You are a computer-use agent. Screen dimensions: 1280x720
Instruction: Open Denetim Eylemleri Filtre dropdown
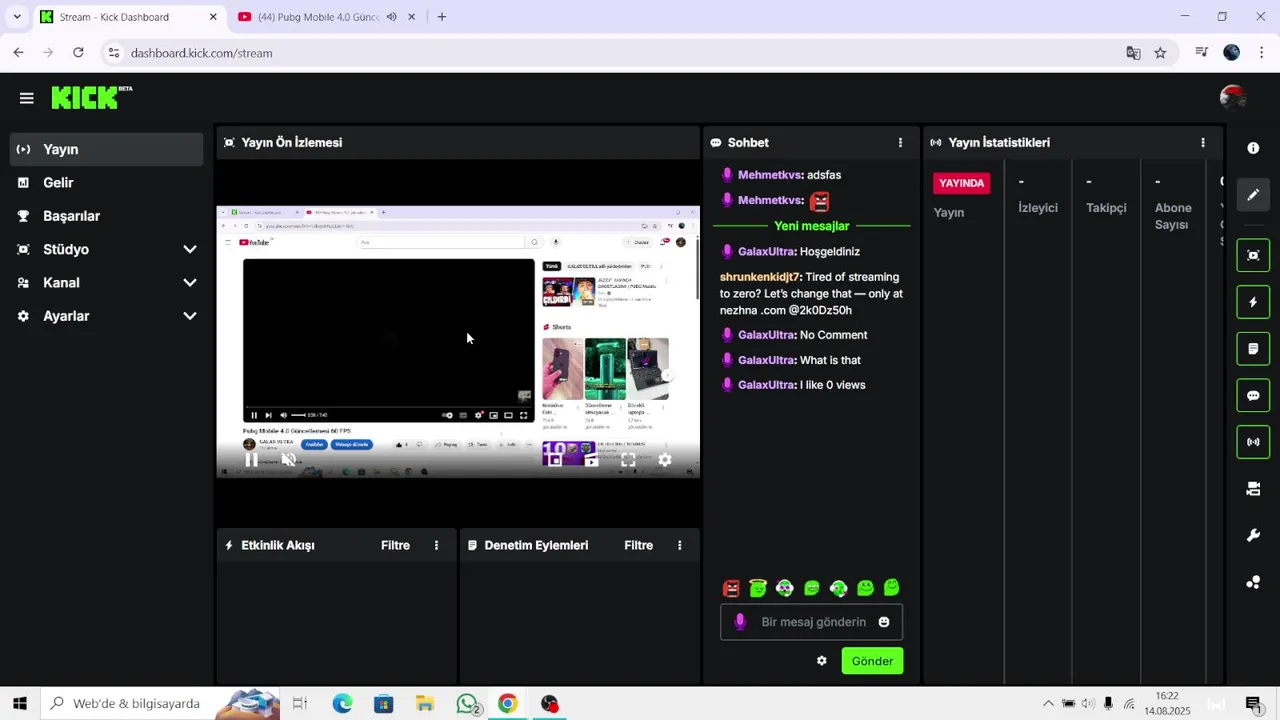point(638,545)
